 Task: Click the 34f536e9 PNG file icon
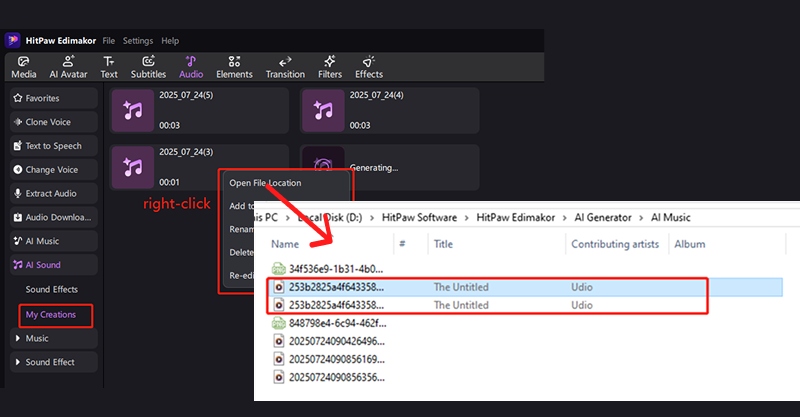click(x=278, y=269)
